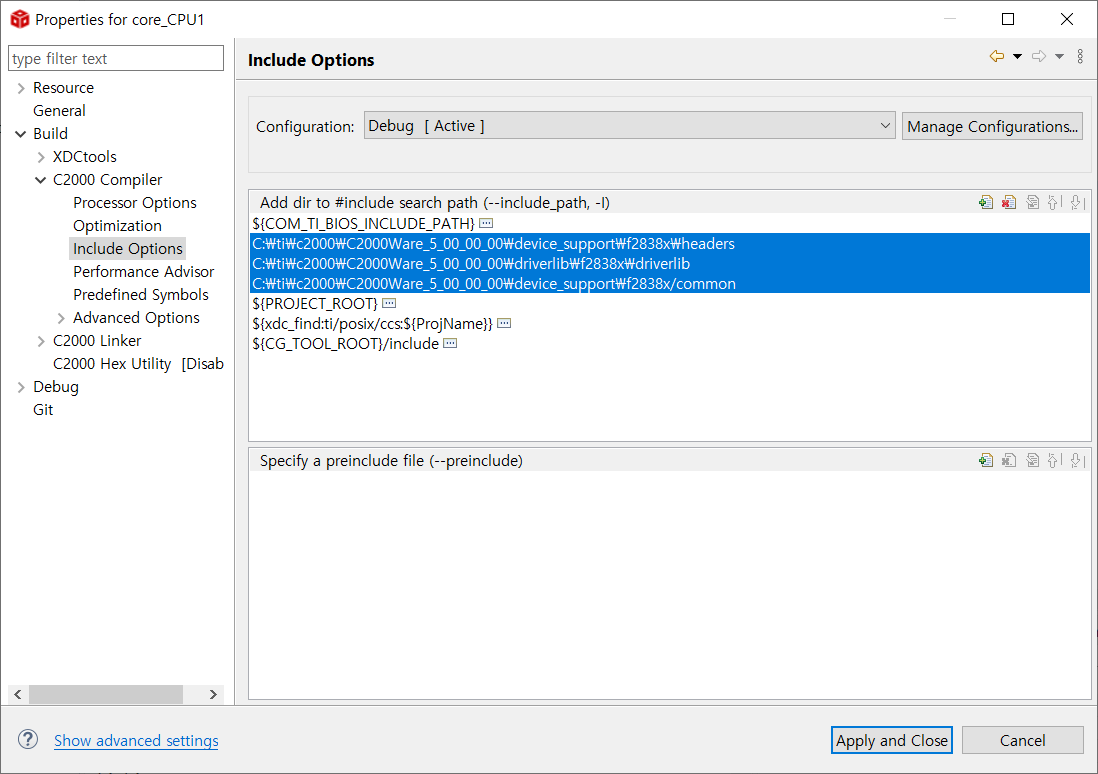Click the tree horizontal scrollbar thumb
1098x774 pixels.
coord(106,694)
